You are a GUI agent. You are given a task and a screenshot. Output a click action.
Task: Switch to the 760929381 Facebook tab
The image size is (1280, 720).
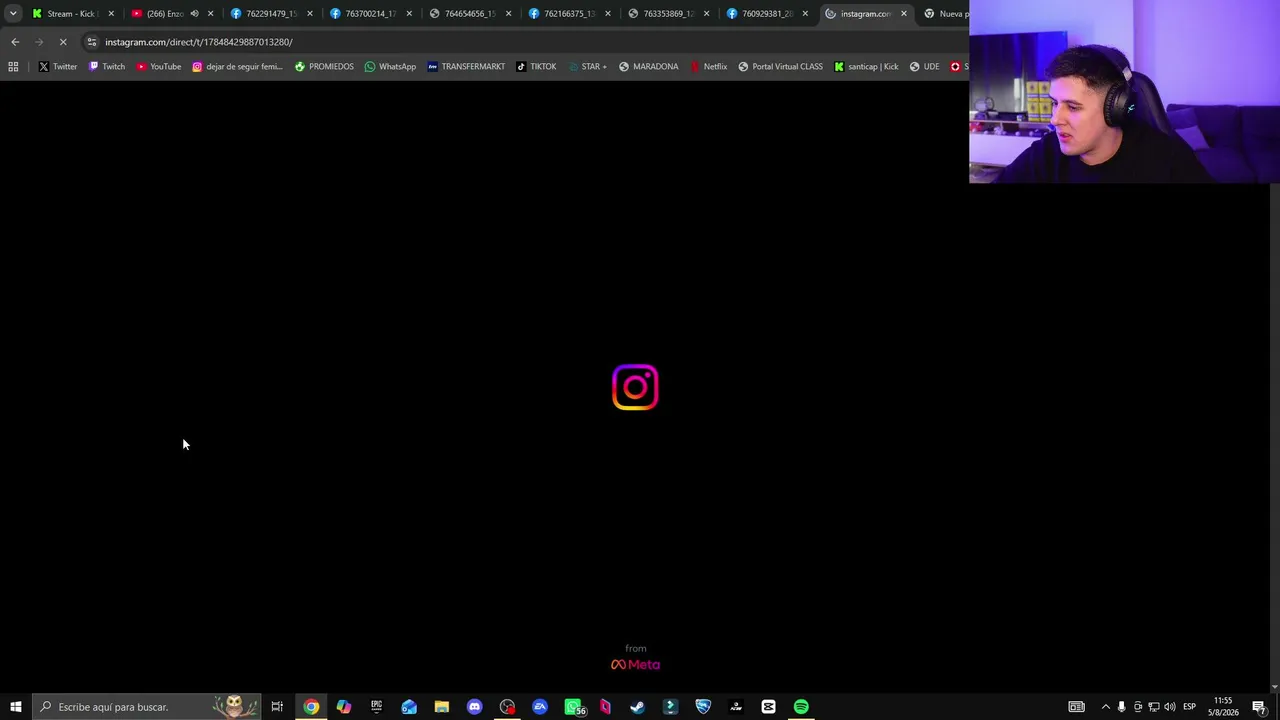769,14
